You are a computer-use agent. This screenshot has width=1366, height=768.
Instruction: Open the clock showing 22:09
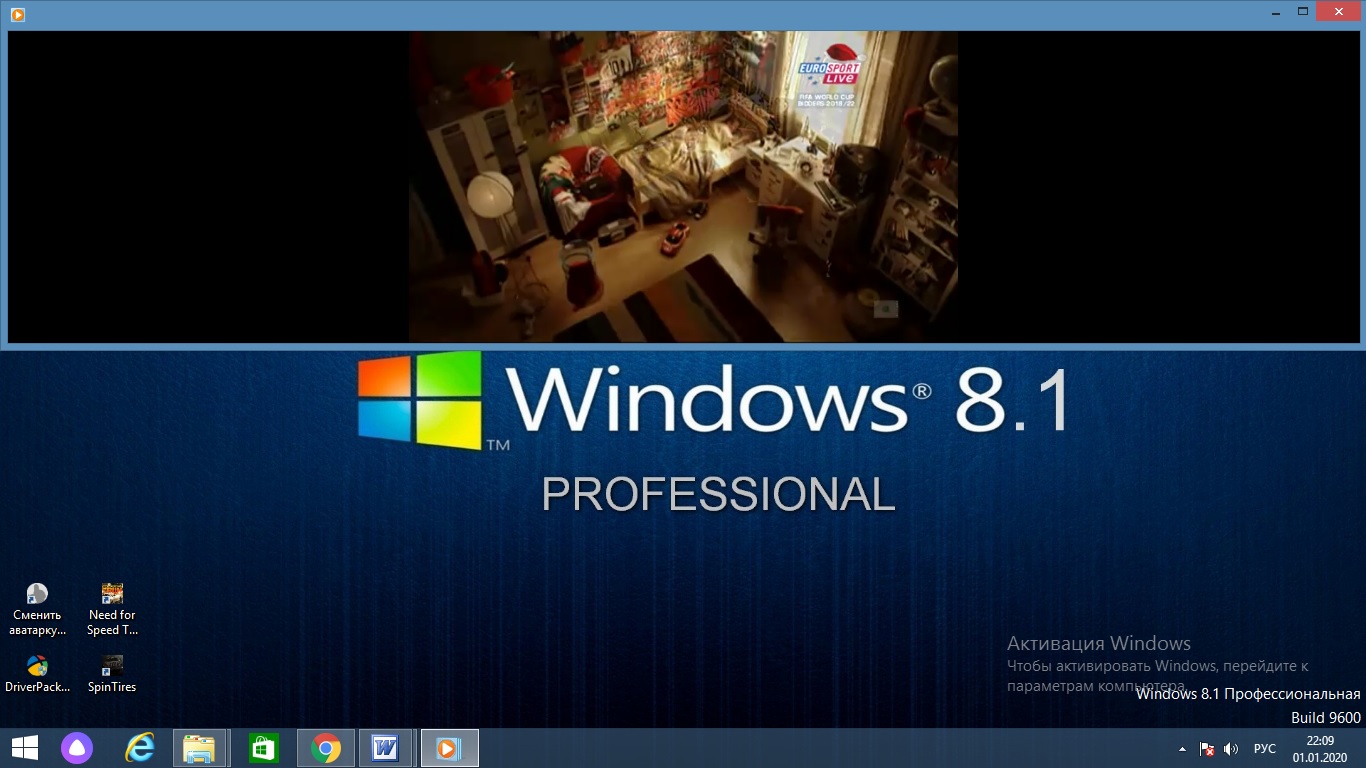[x=1320, y=748]
